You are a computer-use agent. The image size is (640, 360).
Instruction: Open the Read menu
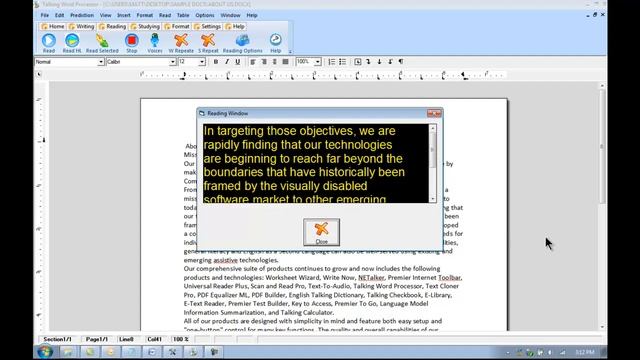[165, 15]
